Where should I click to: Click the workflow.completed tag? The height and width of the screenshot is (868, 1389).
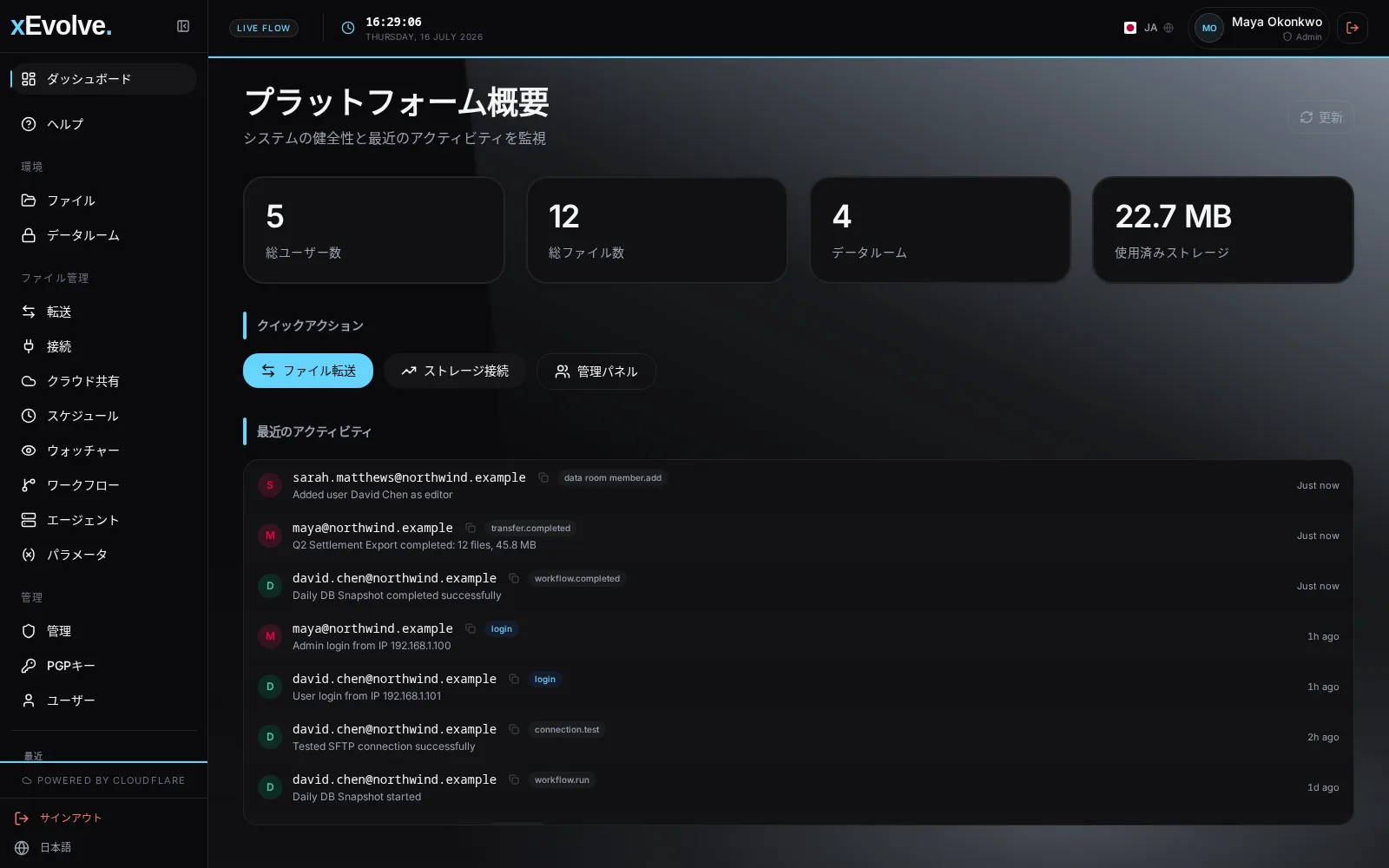(577, 578)
